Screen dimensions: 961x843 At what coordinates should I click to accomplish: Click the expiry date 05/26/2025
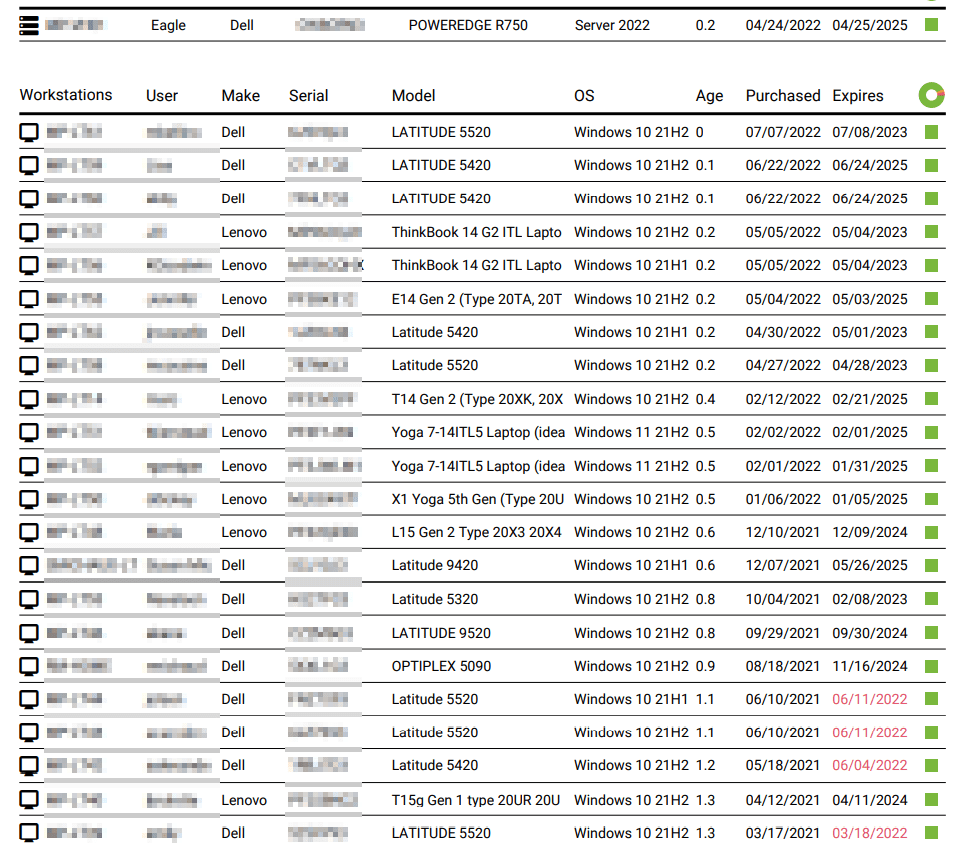tap(870, 565)
